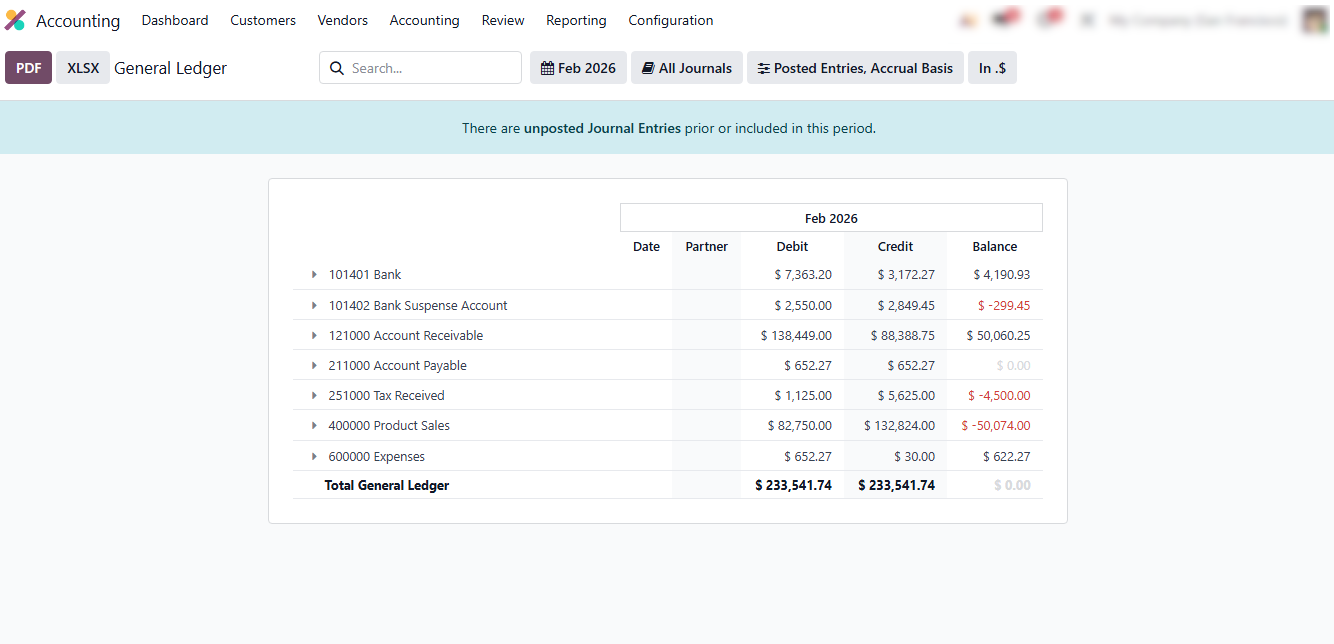This screenshot has height=644, width=1334.
Task: Click the book icon on All Journals
Action: click(x=648, y=69)
